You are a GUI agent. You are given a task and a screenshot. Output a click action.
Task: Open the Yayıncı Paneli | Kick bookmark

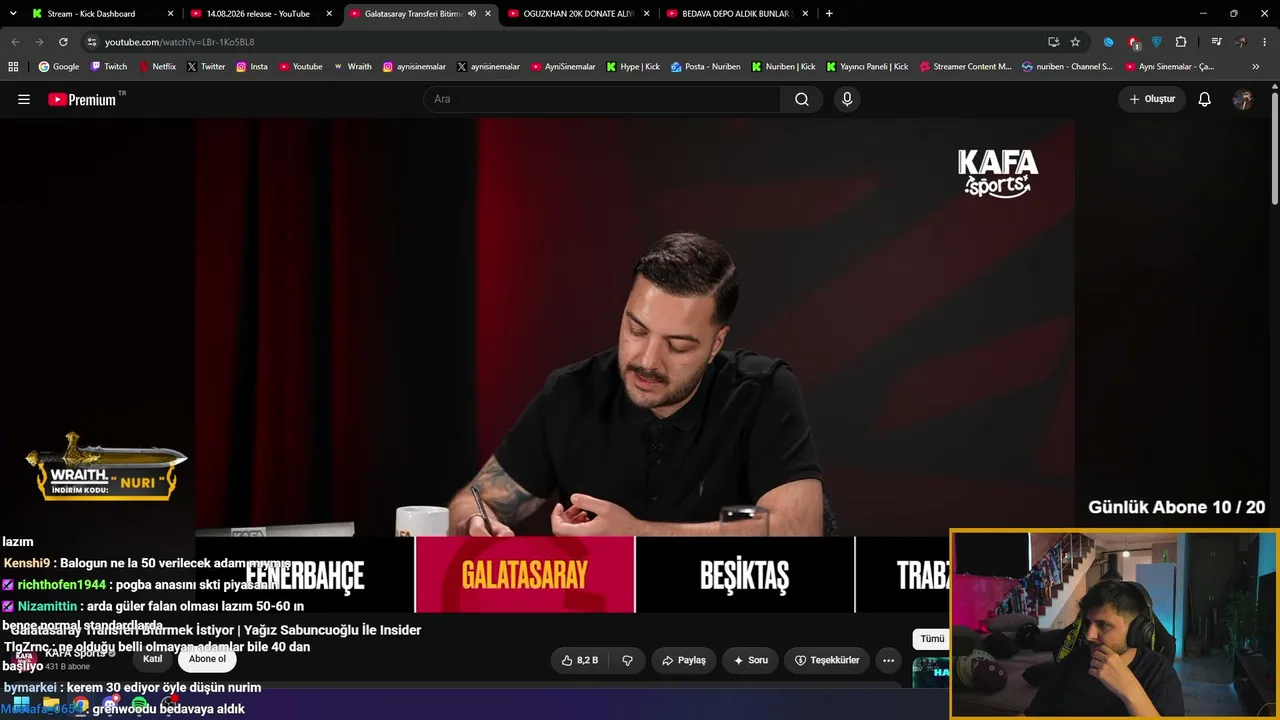tap(868, 66)
